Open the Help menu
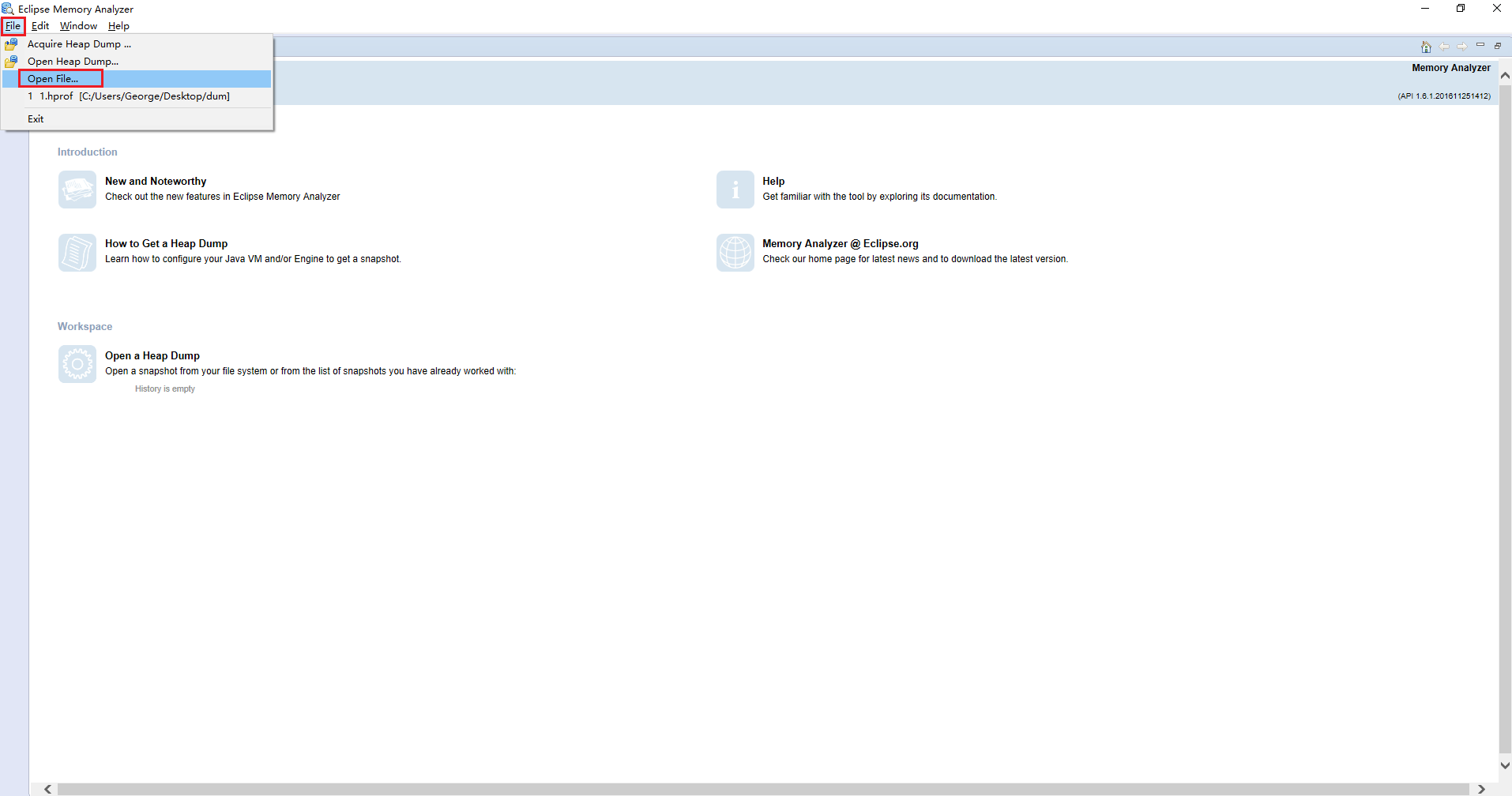Viewport: 1512px width, 796px height. click(118, 26)
